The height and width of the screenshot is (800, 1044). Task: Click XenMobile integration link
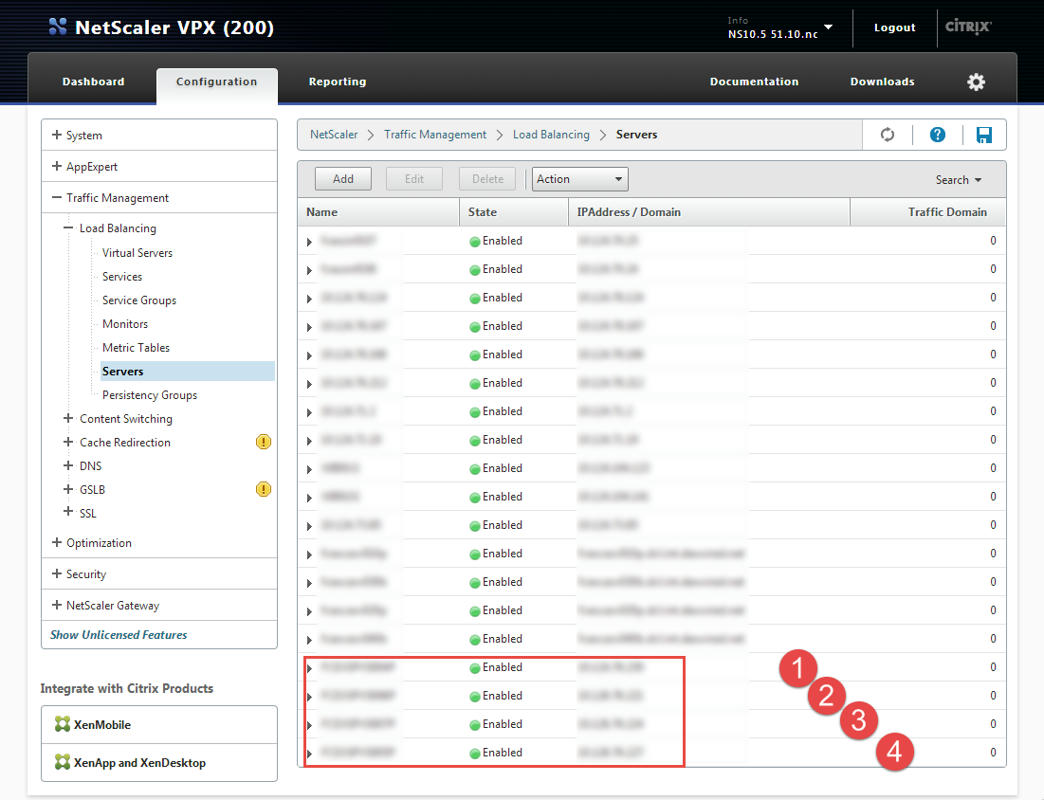click(102, 724)
